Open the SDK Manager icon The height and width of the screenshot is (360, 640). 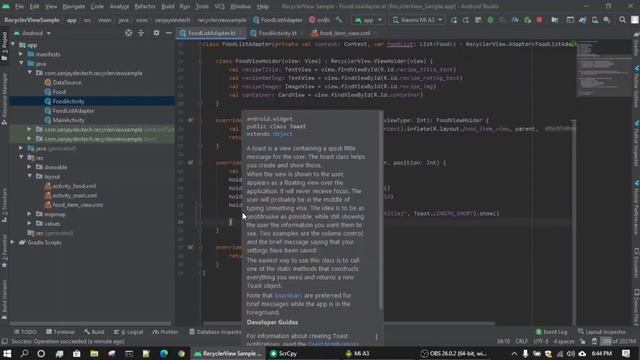click(x=607, y=20)
